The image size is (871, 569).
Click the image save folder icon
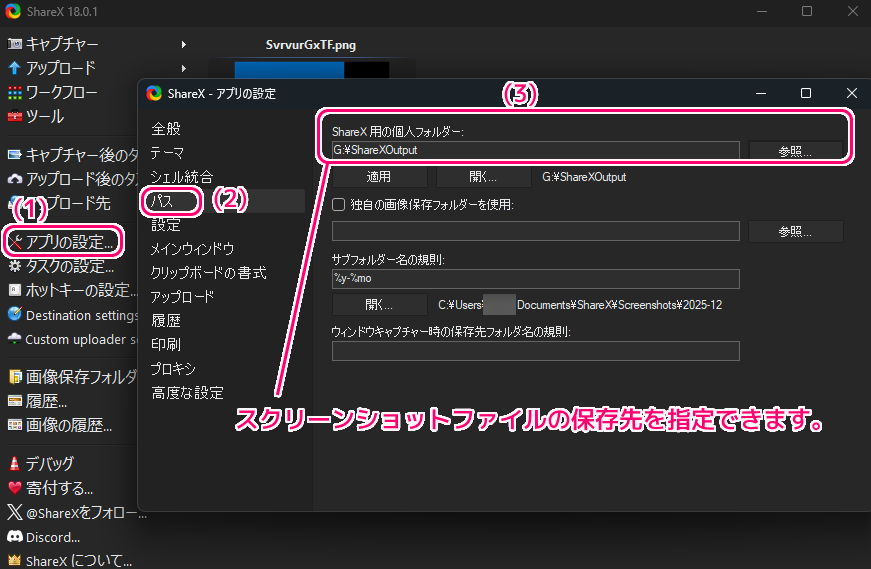point(14,377)
